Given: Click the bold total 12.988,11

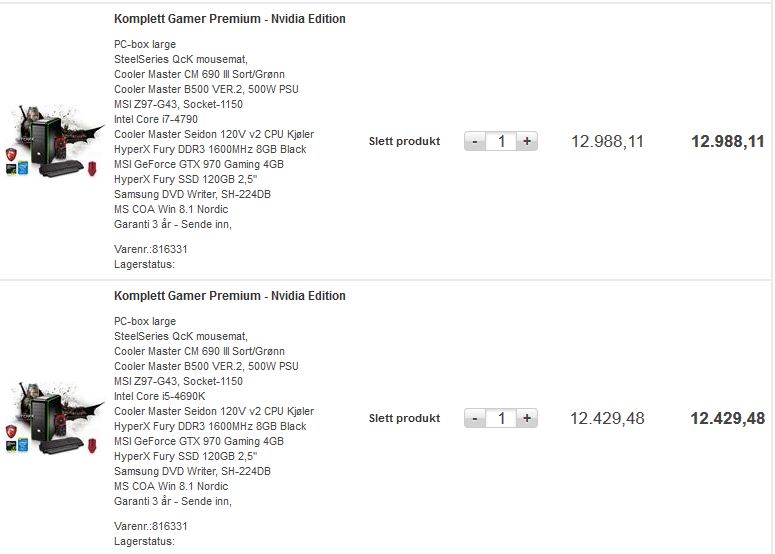Looking at the screenshot, I should point(728,141).
